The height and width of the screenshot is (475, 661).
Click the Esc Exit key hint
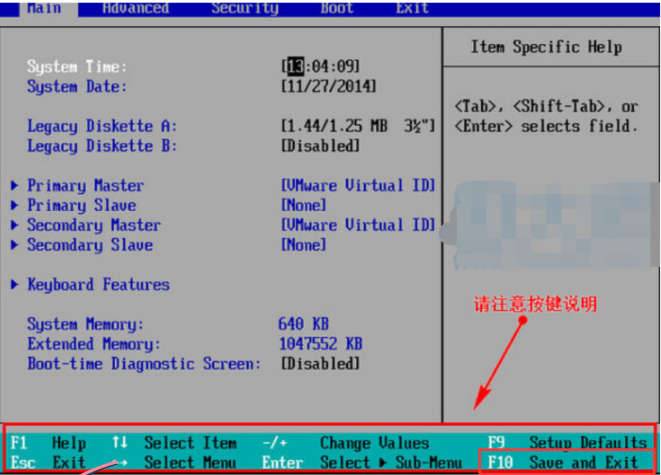tap(48, 463)
